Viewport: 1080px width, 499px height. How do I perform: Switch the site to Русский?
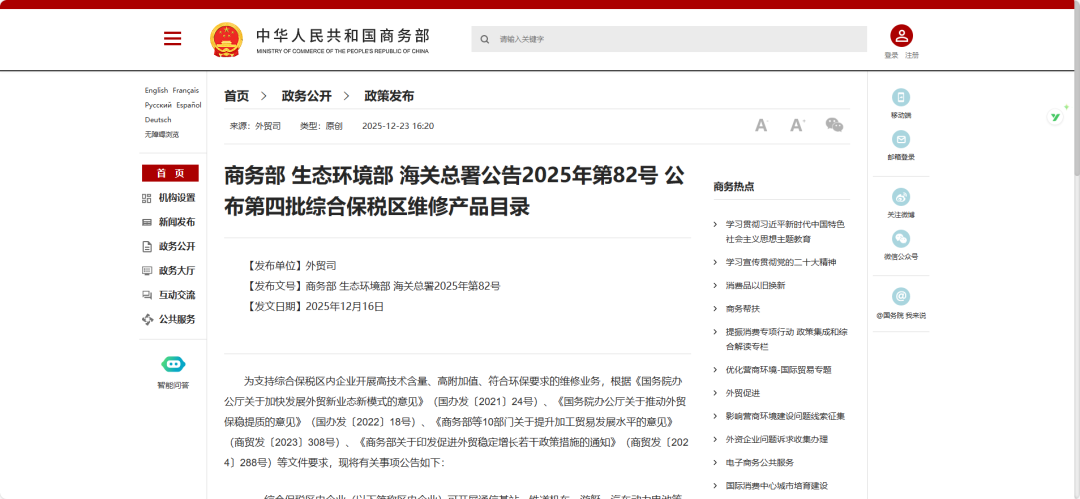pos(158,105)
